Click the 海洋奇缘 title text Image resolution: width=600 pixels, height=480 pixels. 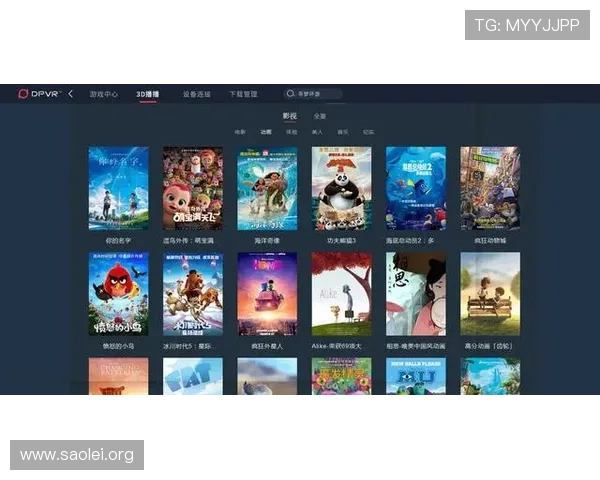[267, 241]
